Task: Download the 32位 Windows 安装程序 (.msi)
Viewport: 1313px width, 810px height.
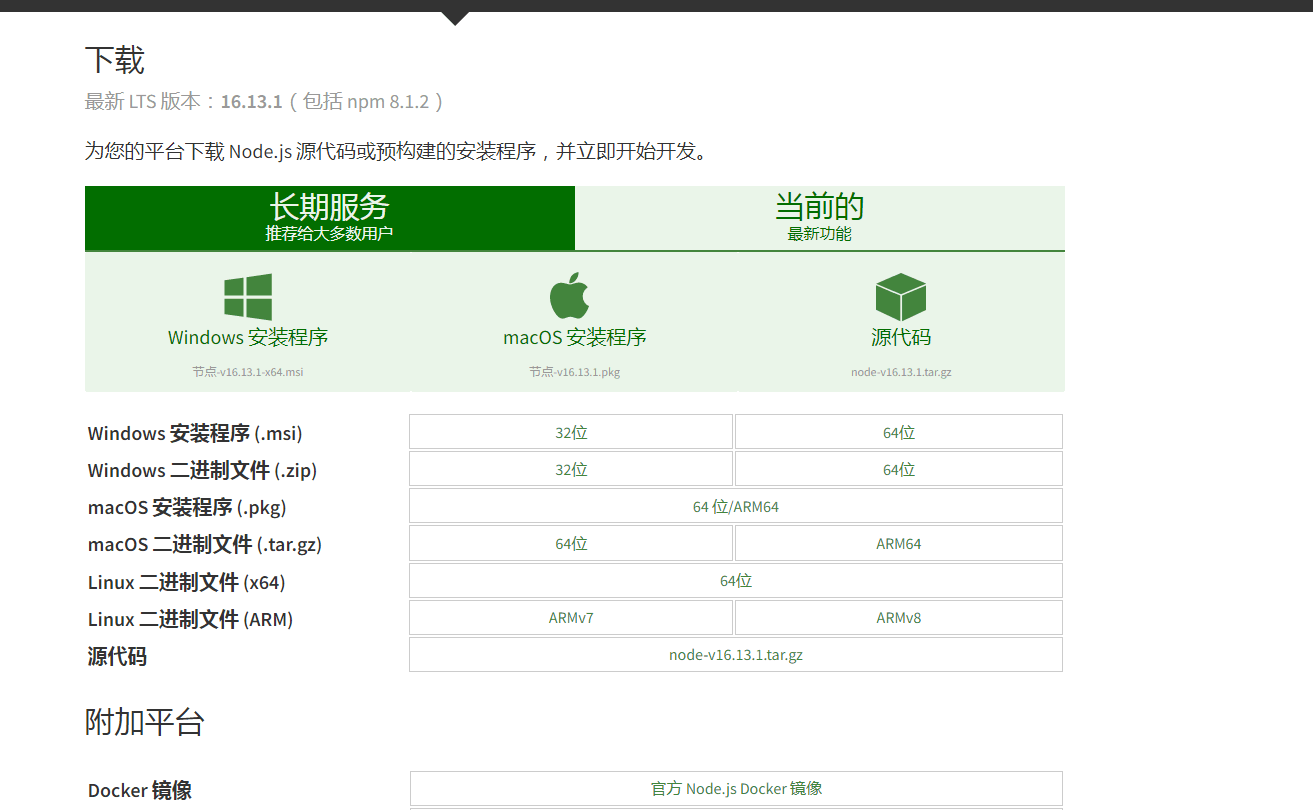Action: click(x=571, y=432)
